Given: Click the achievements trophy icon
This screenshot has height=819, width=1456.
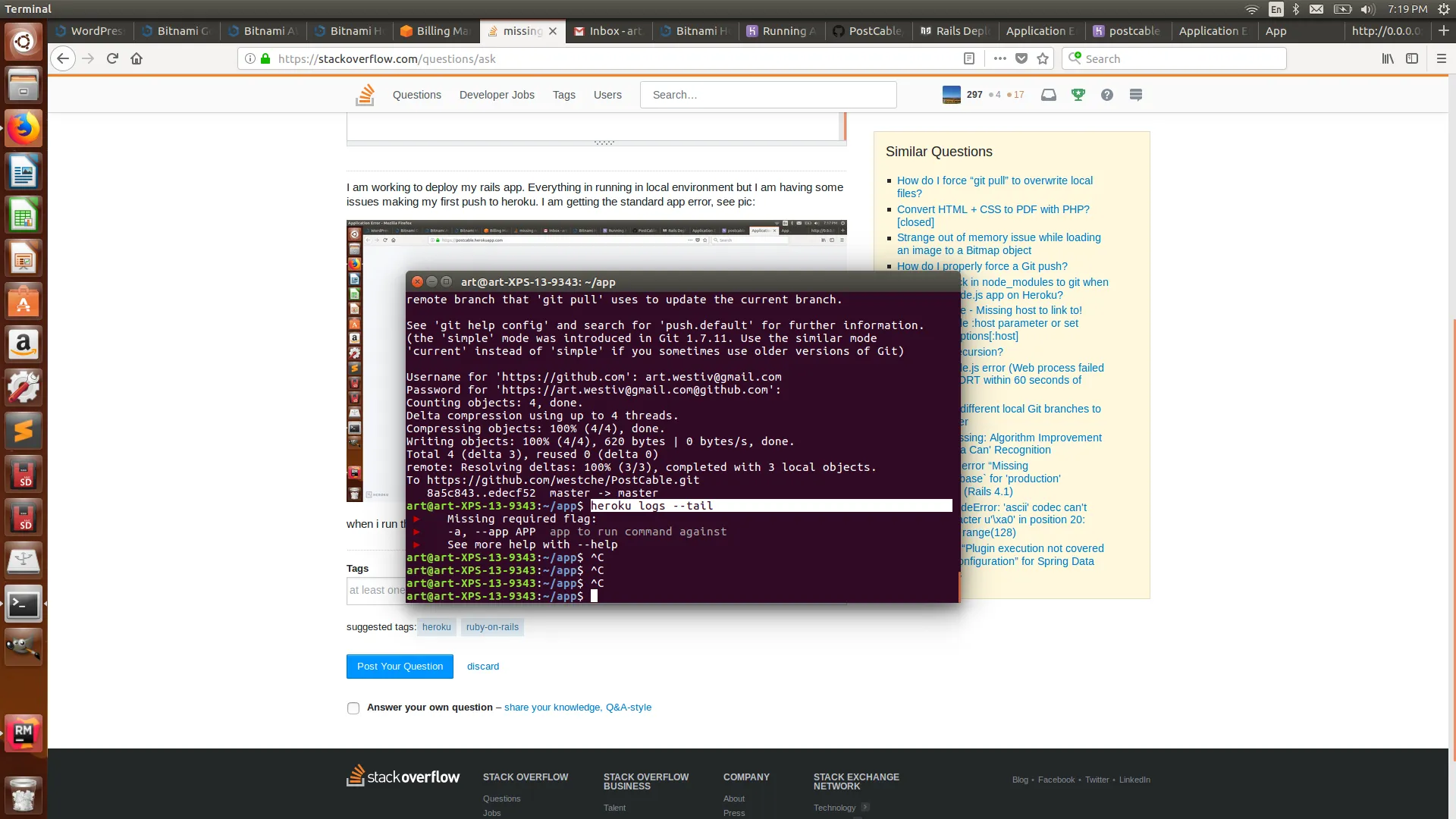Looking at the screenshot, I should coord(1078,95).
